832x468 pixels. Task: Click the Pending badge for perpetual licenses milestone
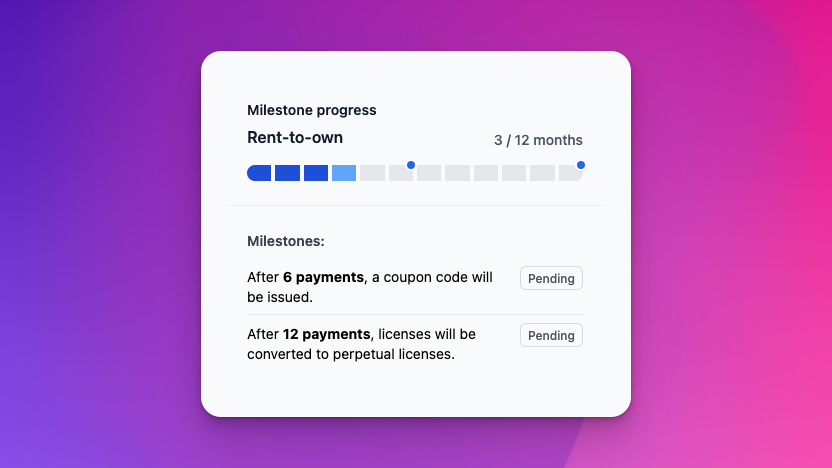(x=551, y=335)
